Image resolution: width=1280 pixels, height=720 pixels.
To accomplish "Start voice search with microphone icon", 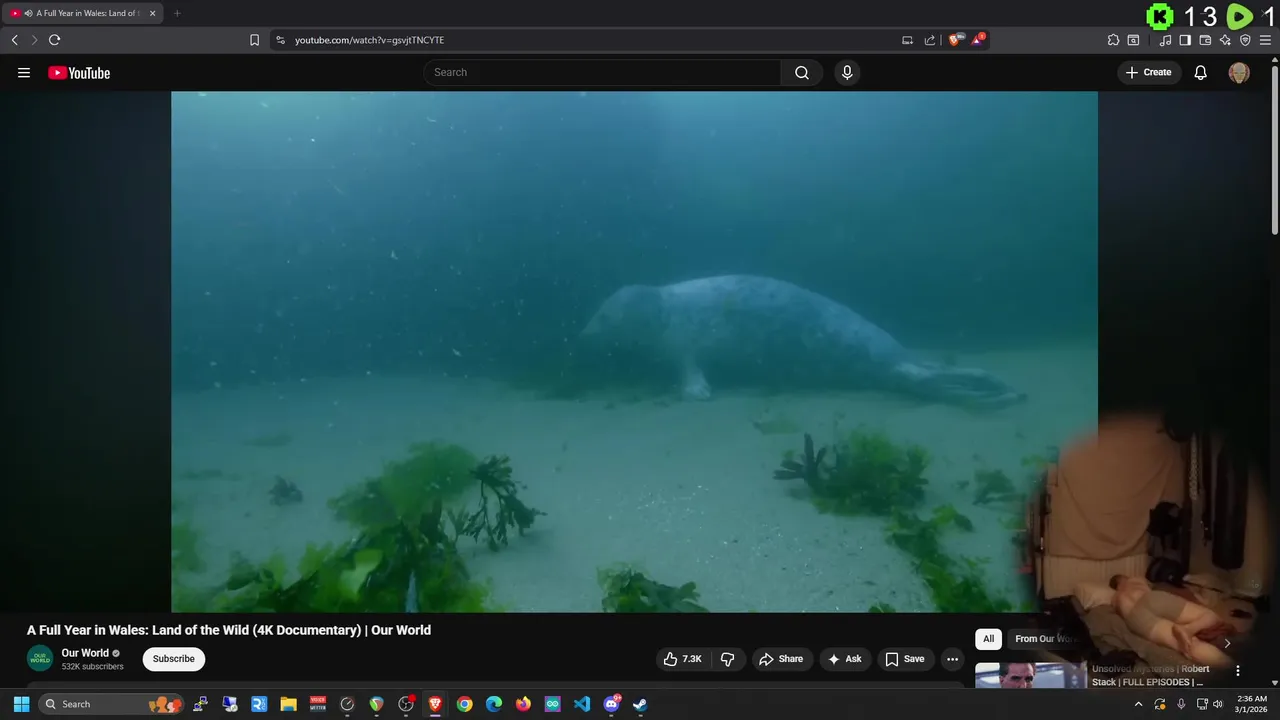I will click(847, 72).
